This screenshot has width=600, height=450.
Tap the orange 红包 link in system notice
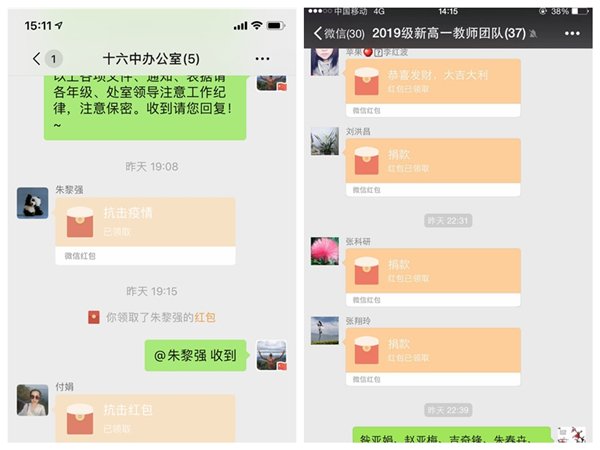(x=205, y=317)
